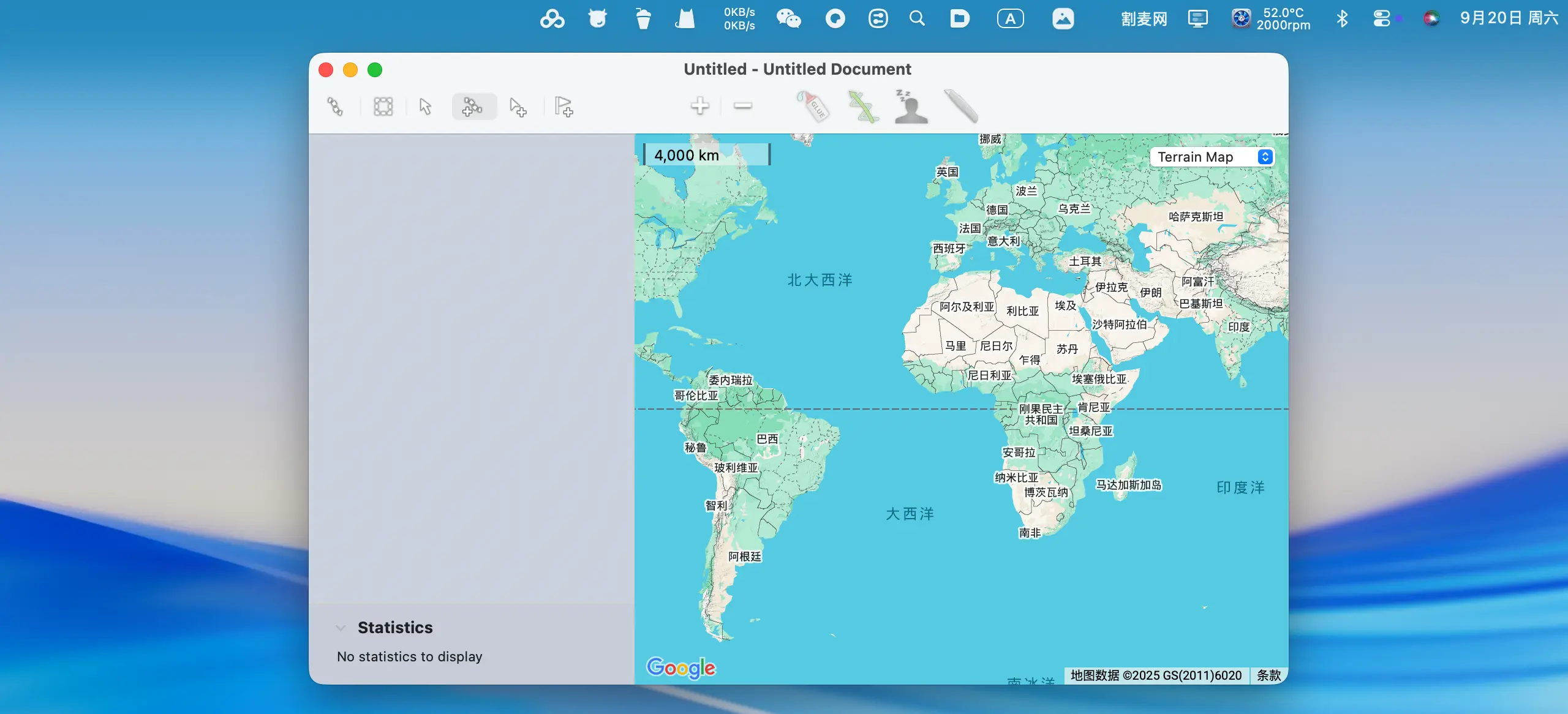Collapse the Statistics section chevron
Image resolution: width=1568 pixels, height=714 pixels.
coord(341,628)
